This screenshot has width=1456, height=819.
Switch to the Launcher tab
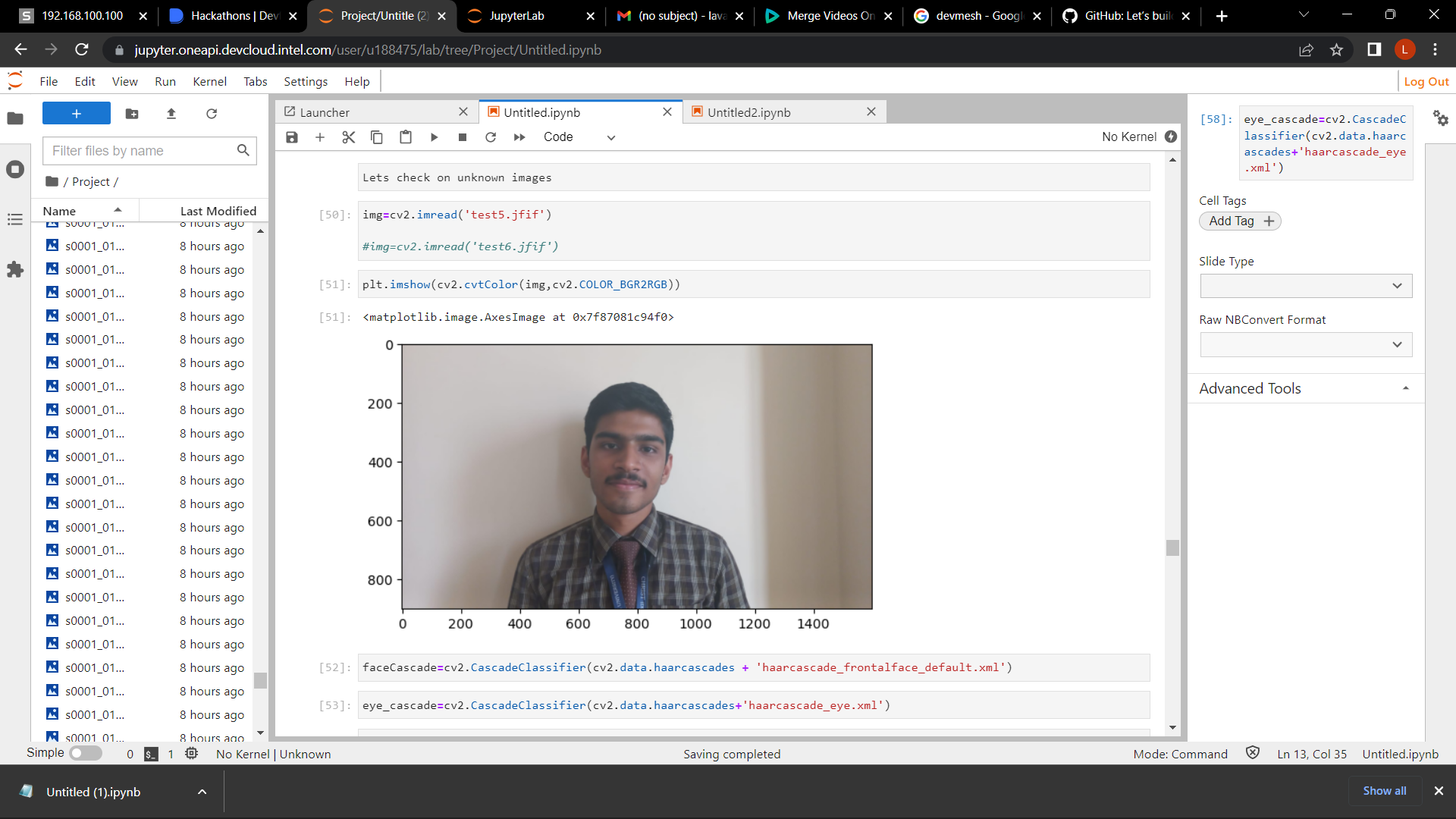point(376,112)
